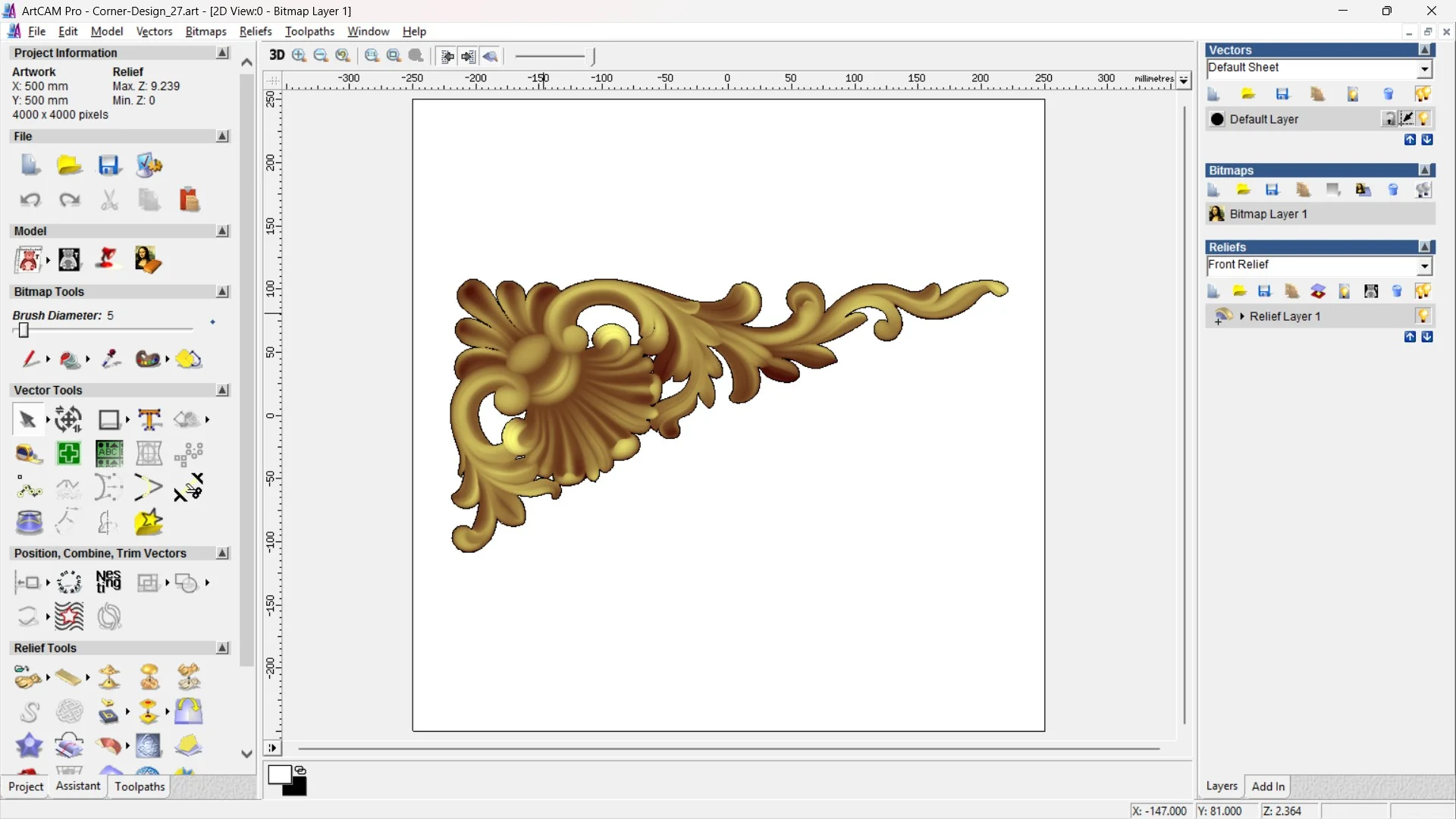Select the Measure tool in Vector Tools
Image resolution: width=1456 pixels, height=819 pixels.
coord(29,453)
